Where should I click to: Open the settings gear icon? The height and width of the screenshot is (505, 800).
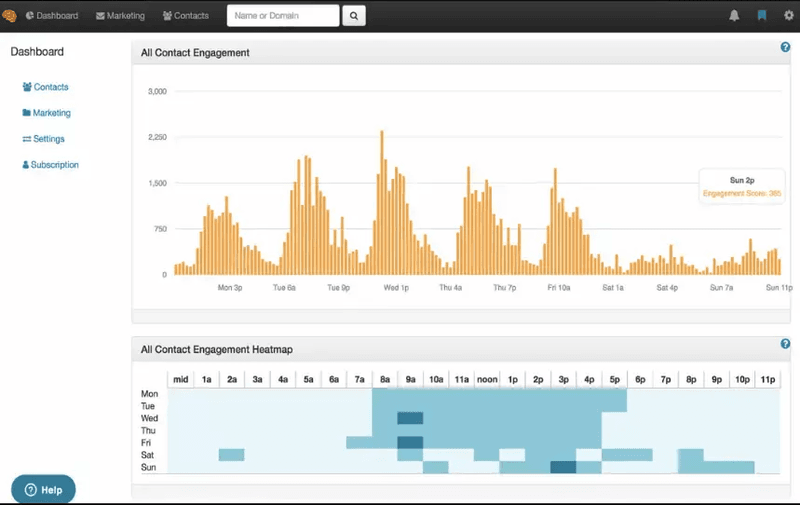788,16
